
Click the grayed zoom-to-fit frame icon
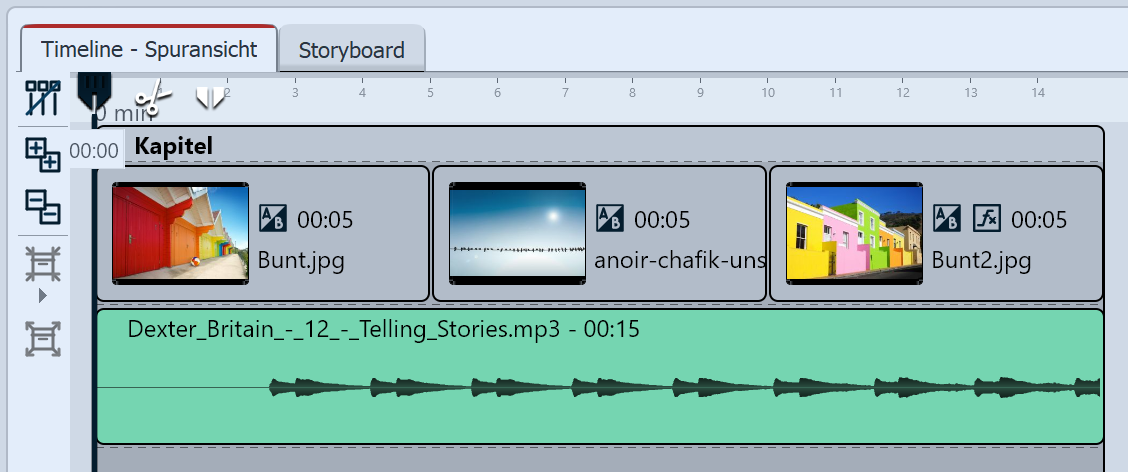[x=42, y=340]
